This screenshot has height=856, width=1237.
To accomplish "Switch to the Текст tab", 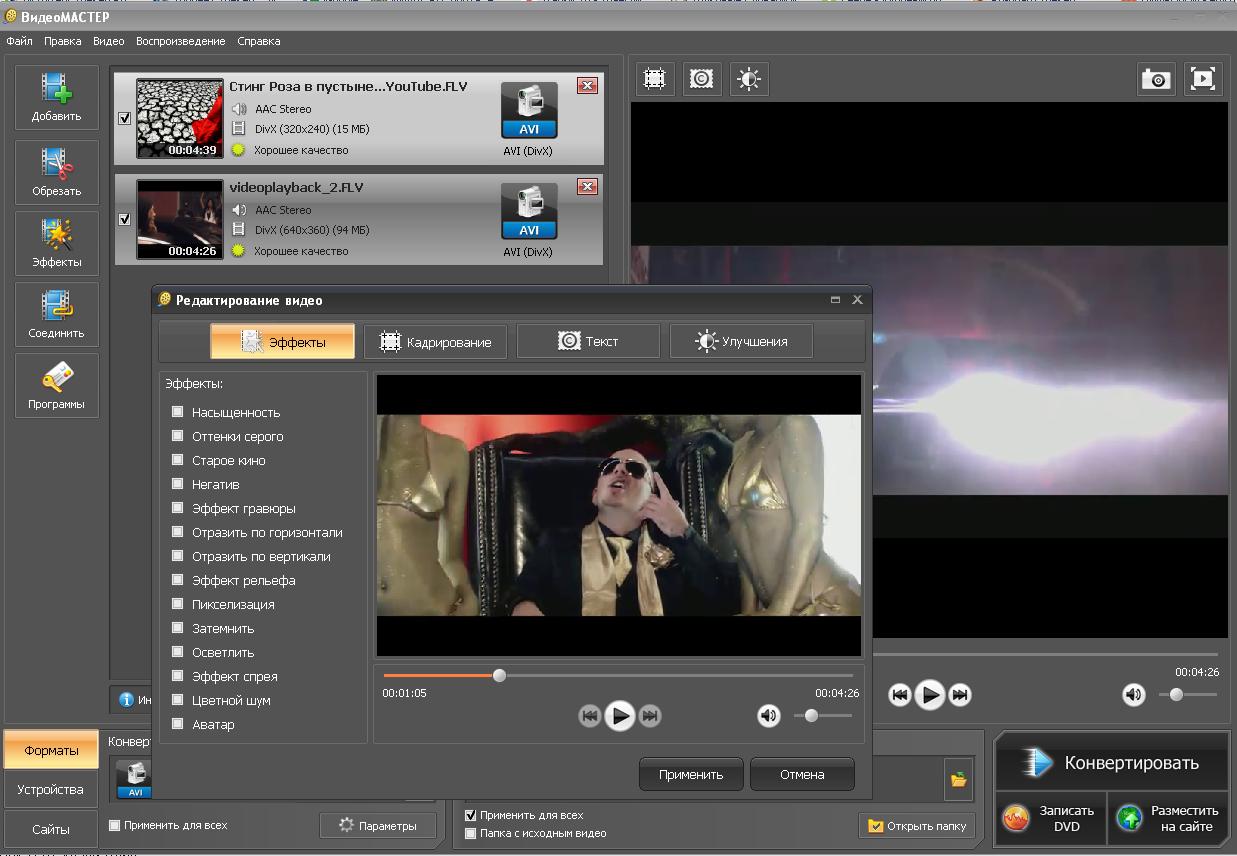I will pos(588,341).
